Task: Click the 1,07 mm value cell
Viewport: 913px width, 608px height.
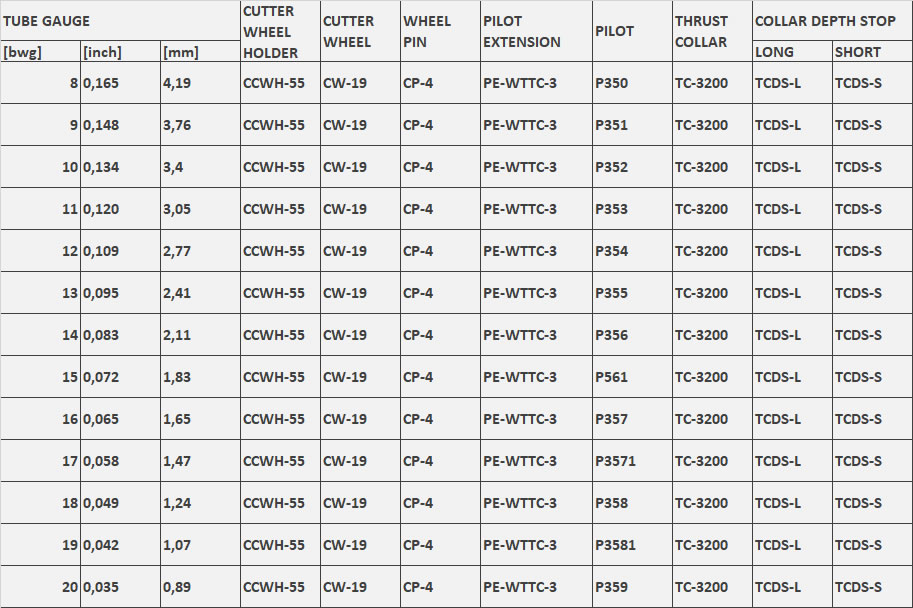Action: click(x=200, y=545)
